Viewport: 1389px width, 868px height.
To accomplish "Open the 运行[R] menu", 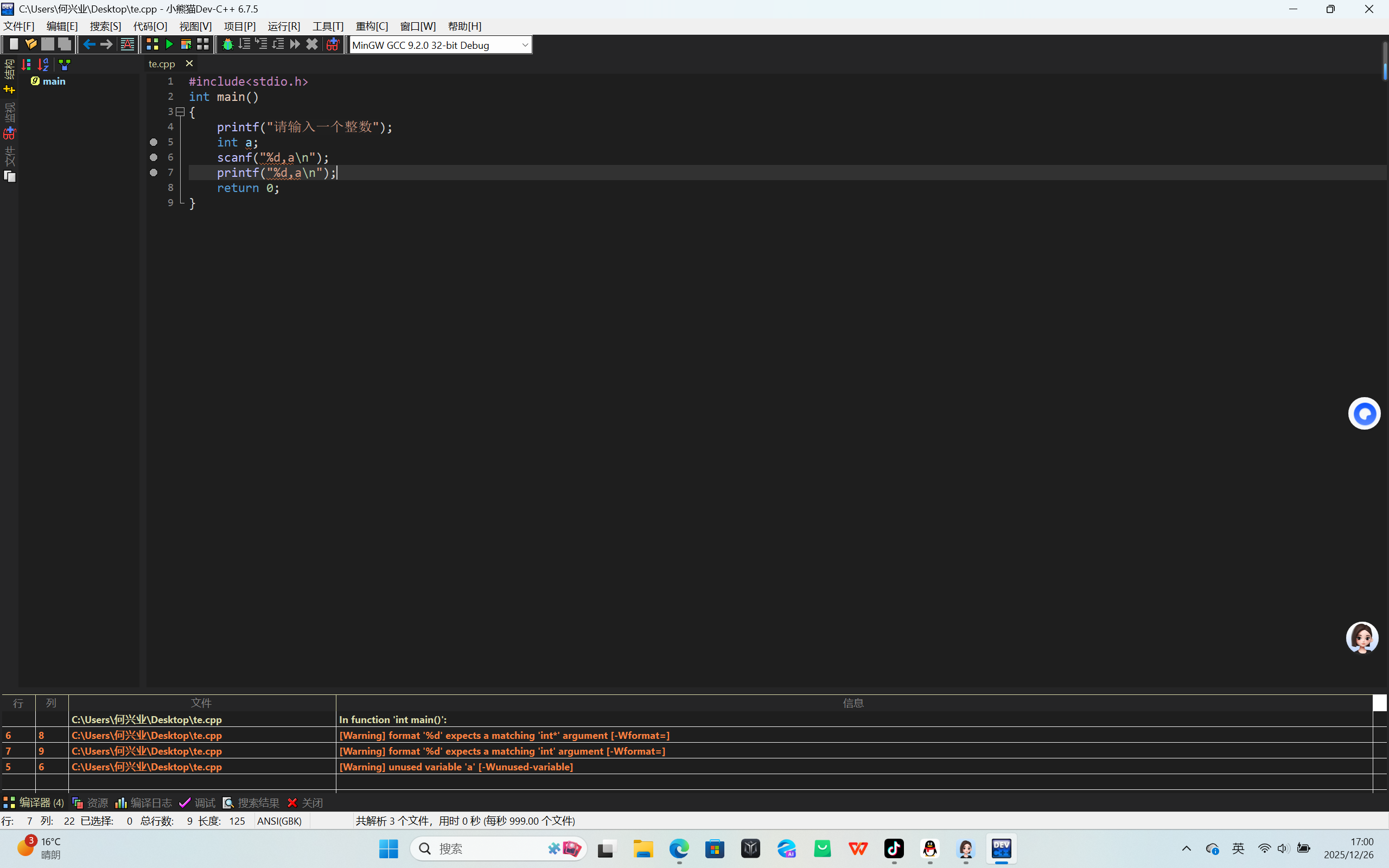I will point(284,27).
